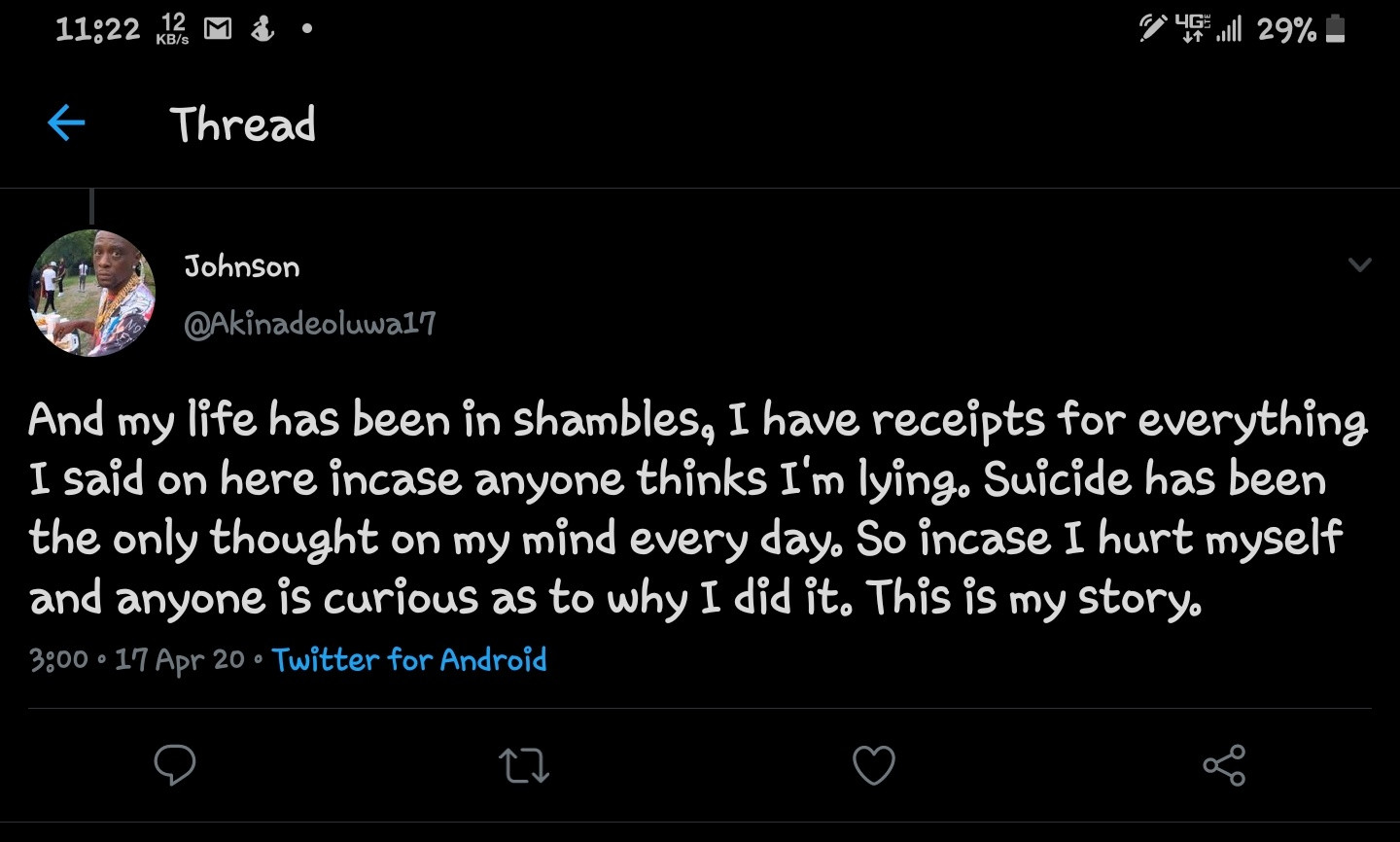Open the tweet options chevron dropdown
The image size is (1400, 842).
[1359, 264]
